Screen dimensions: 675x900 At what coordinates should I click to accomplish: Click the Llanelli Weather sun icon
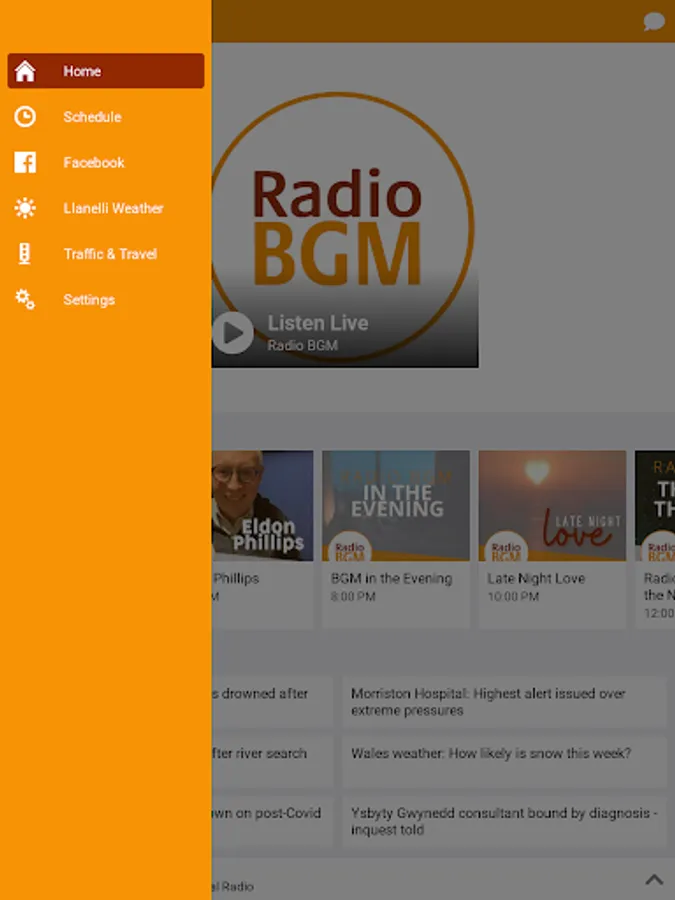[25, 208]
